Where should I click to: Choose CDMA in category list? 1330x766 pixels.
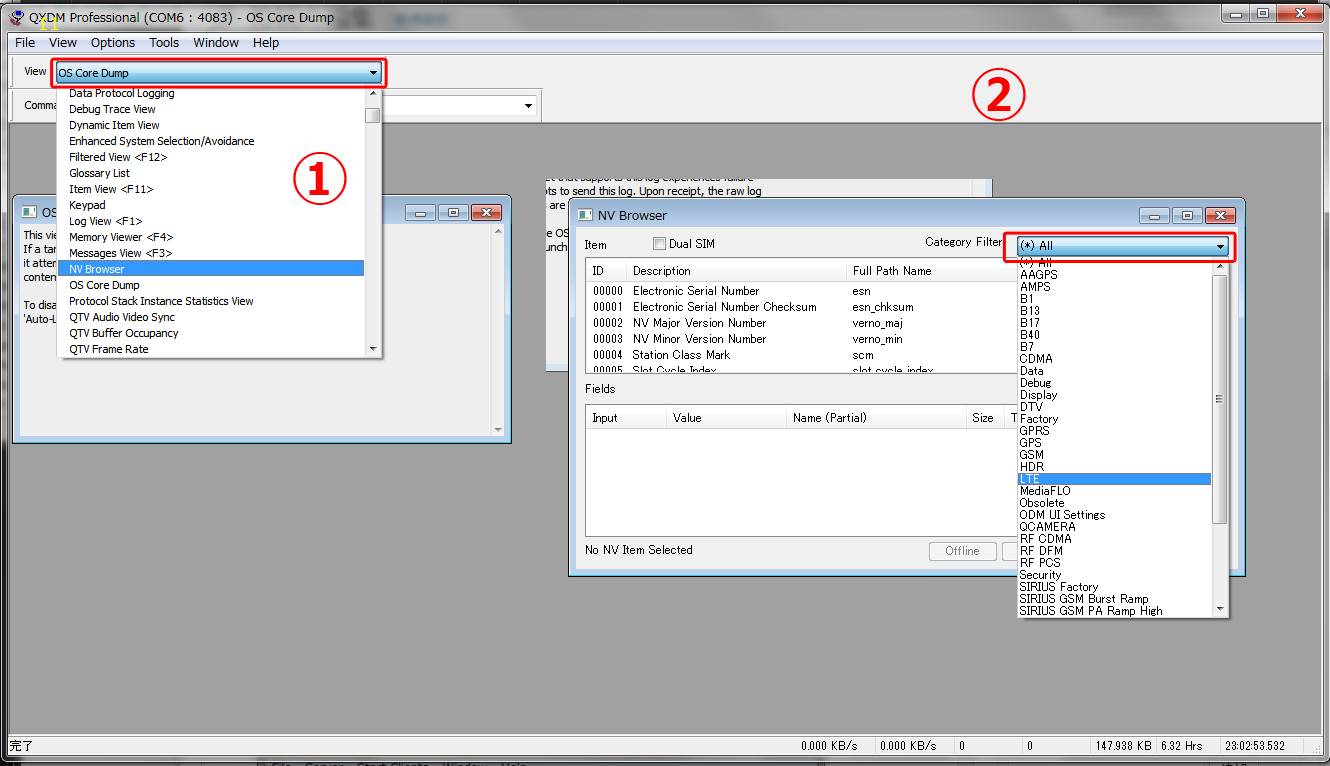pyautogui.click(x=1036, y=359)
